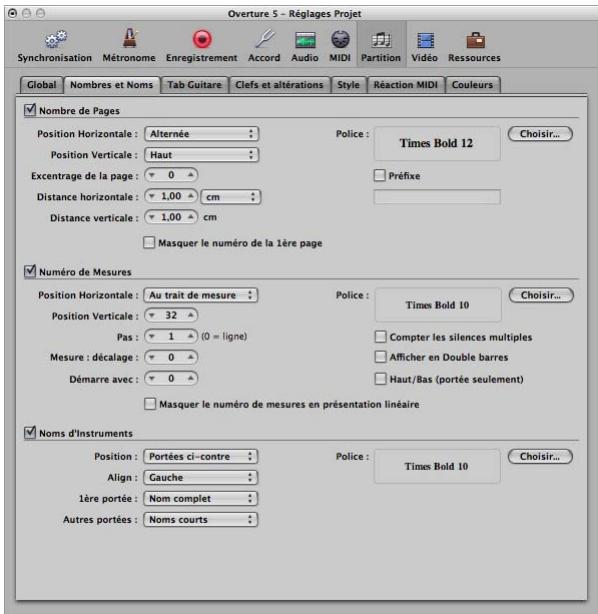The height and width of the screenshot is (614, 598).
Task: Enable Afficher en Double barres
Action: (x=381, y=357)
